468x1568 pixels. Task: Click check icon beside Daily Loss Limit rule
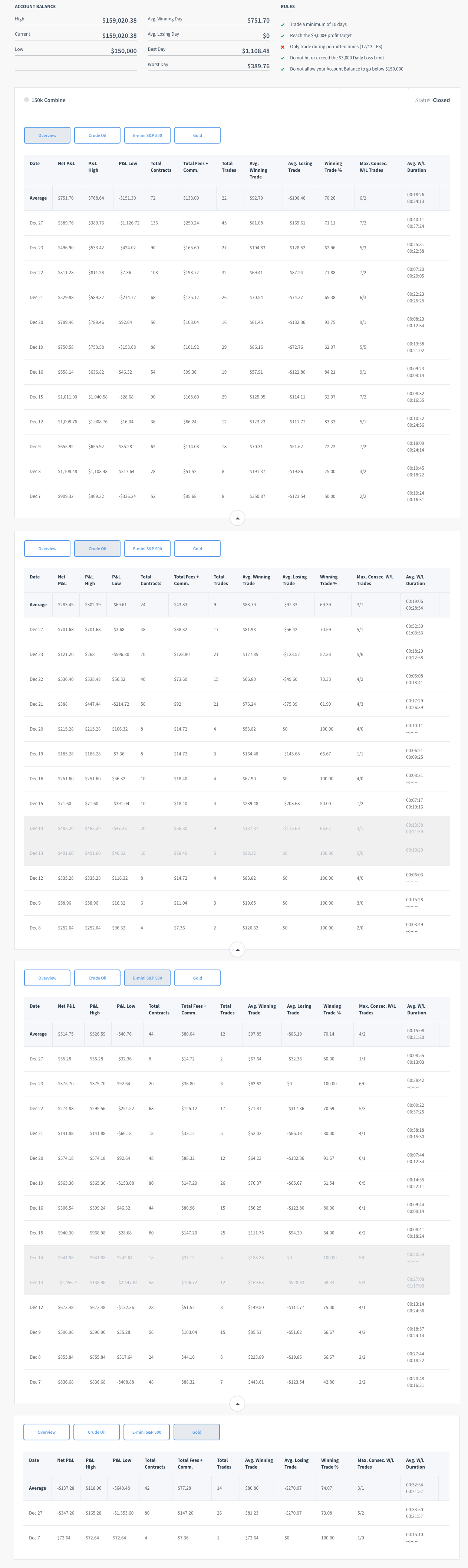(x=282, y=58)
